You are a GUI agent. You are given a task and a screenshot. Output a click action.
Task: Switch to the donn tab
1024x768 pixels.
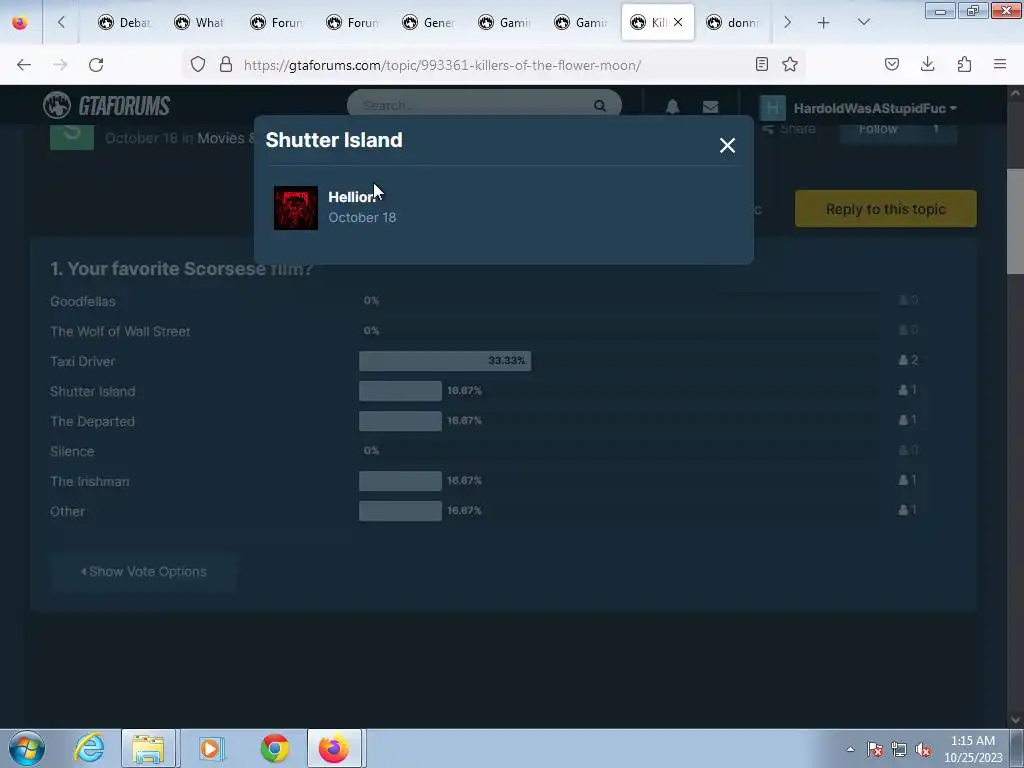(x=733, y=23)
